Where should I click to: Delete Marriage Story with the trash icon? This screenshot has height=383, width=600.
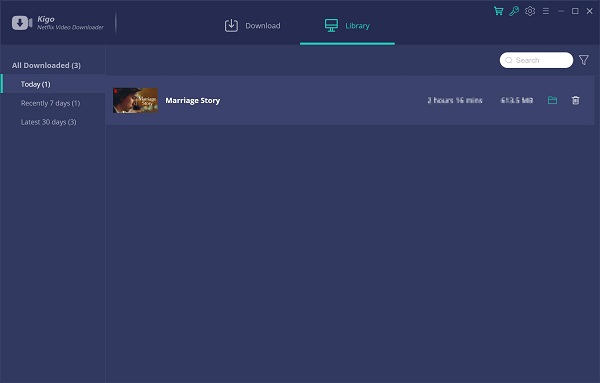[575, 100]
